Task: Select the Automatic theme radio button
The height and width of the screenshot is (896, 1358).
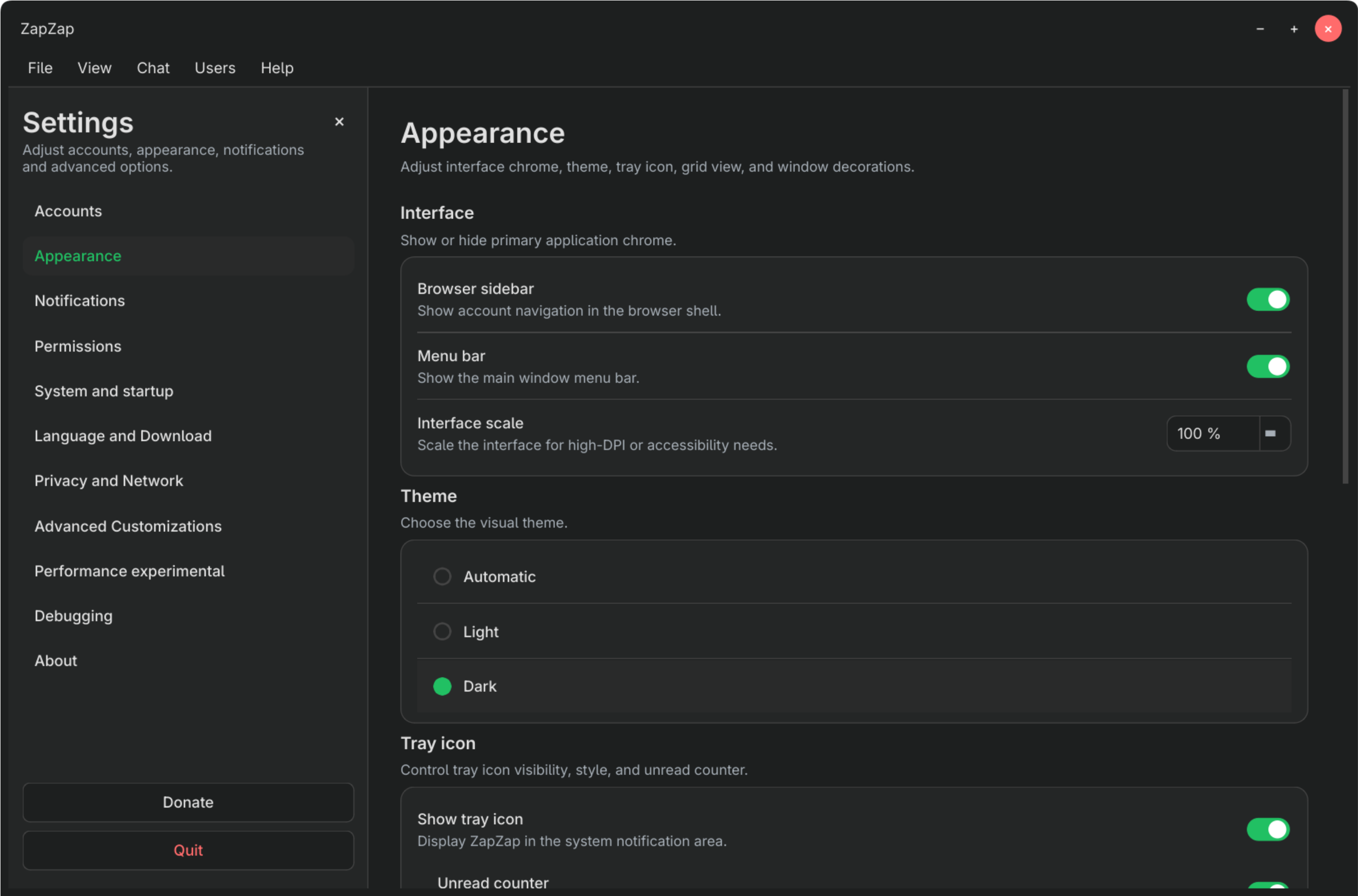Action: [x=442, y=576]
